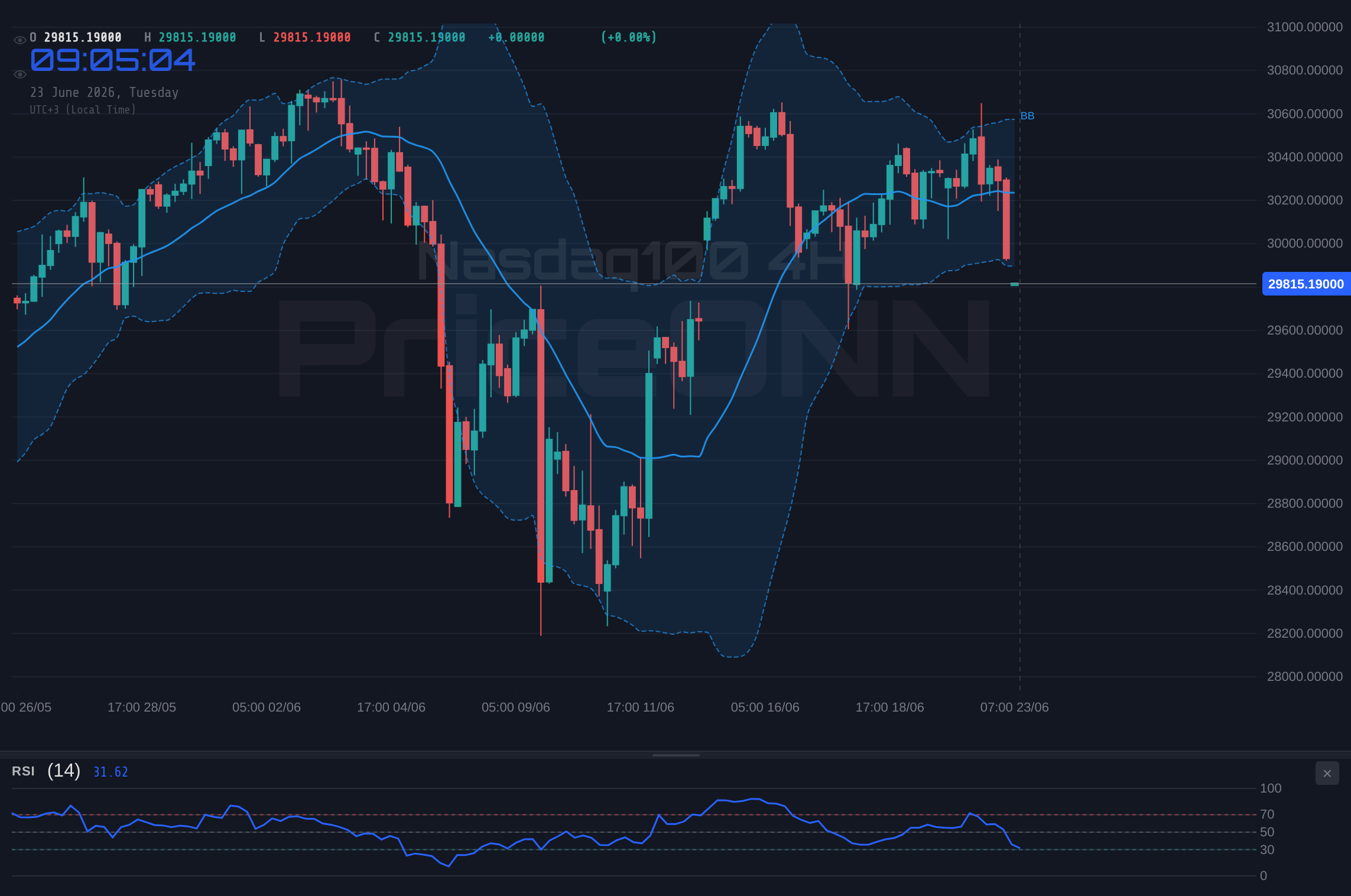Click the low value labeled L
Image resolution: width=1351 pixels, height=896 pixels.
[311, 37]
